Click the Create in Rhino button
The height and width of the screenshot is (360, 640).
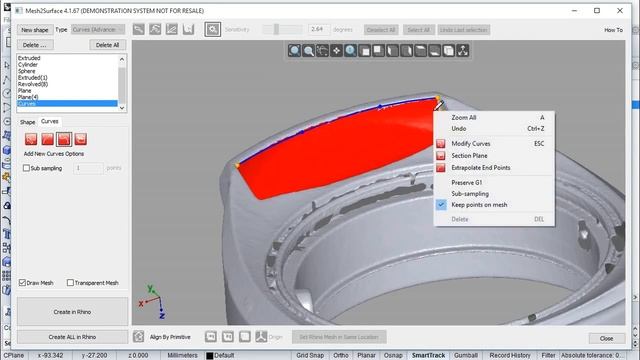point(72,312)
